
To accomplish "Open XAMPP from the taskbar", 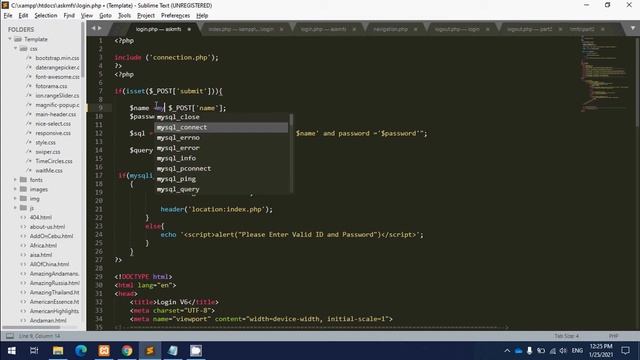I will click(x=104, y=351).
